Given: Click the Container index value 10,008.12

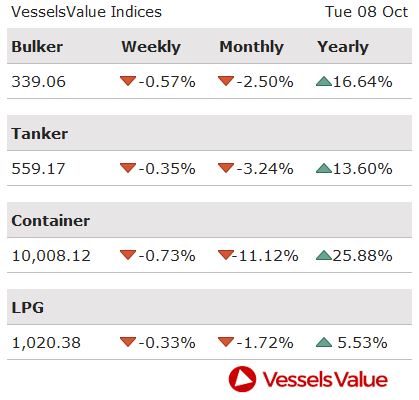Looking at the screenshot, I should [51, 256].
